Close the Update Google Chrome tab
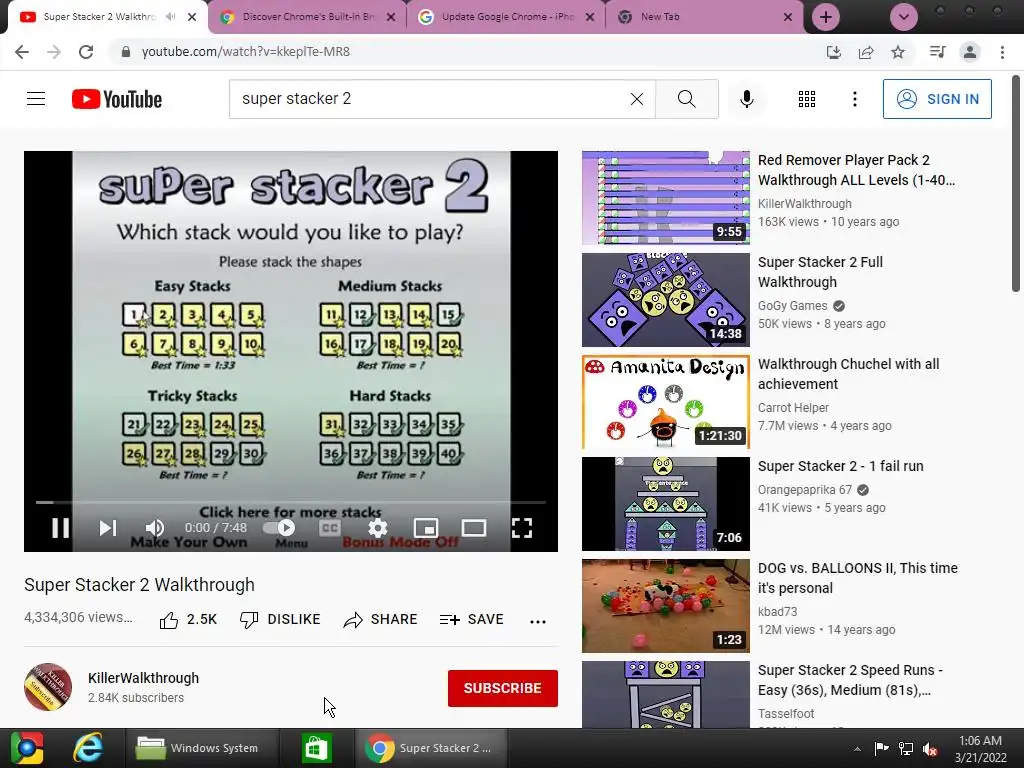 590,17
